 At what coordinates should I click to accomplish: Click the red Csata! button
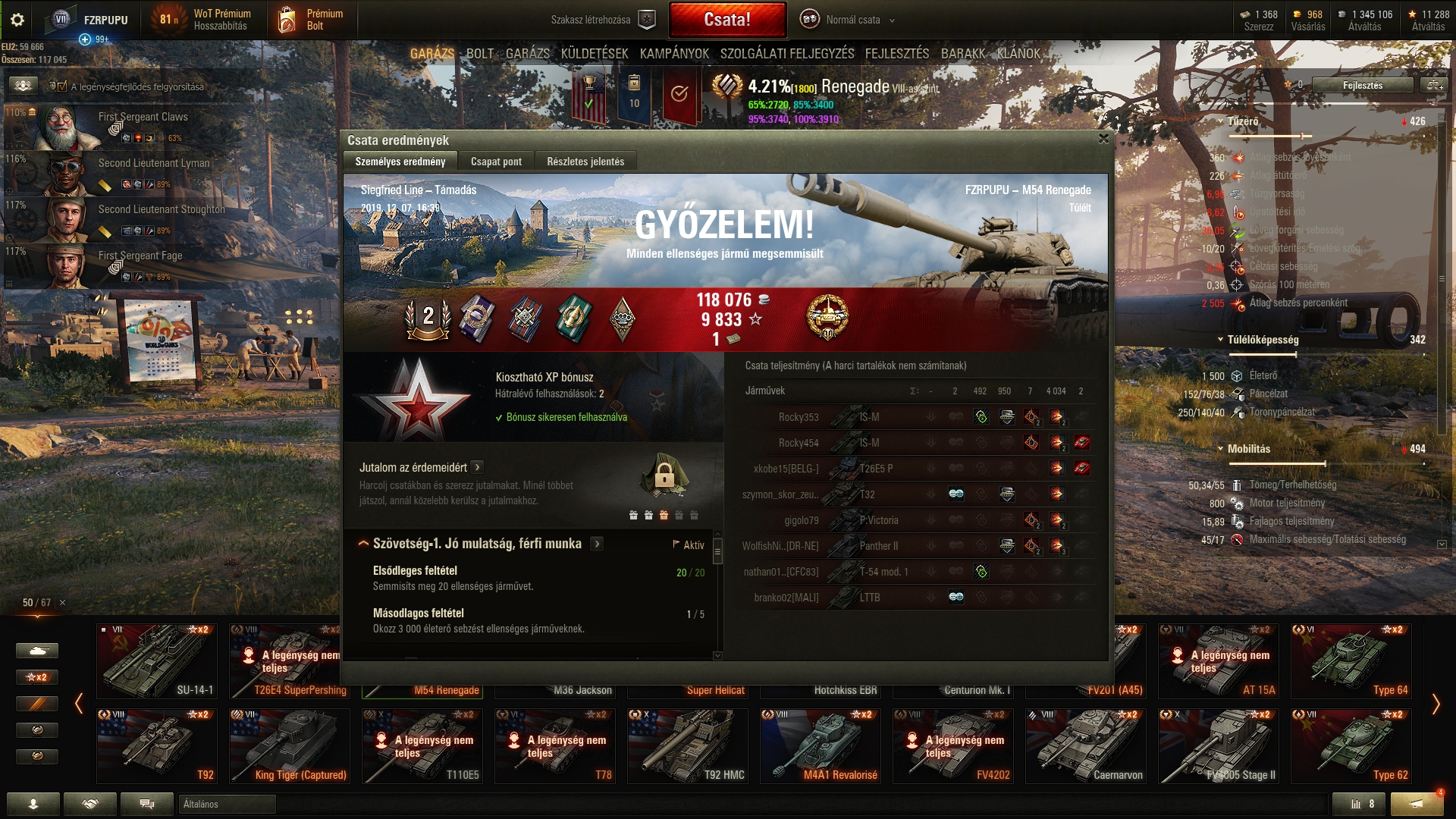(727, 20)
